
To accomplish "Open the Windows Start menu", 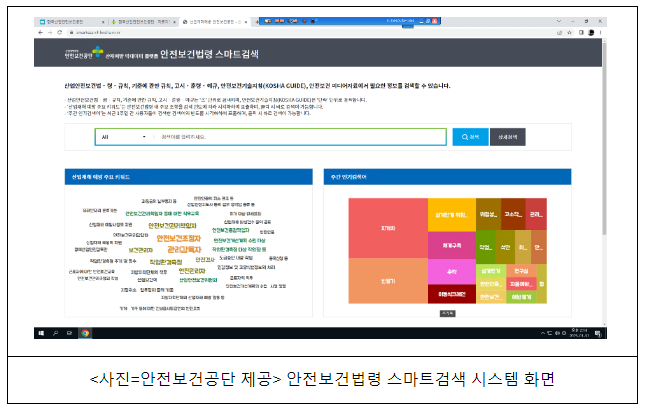I will coord(41,333).
